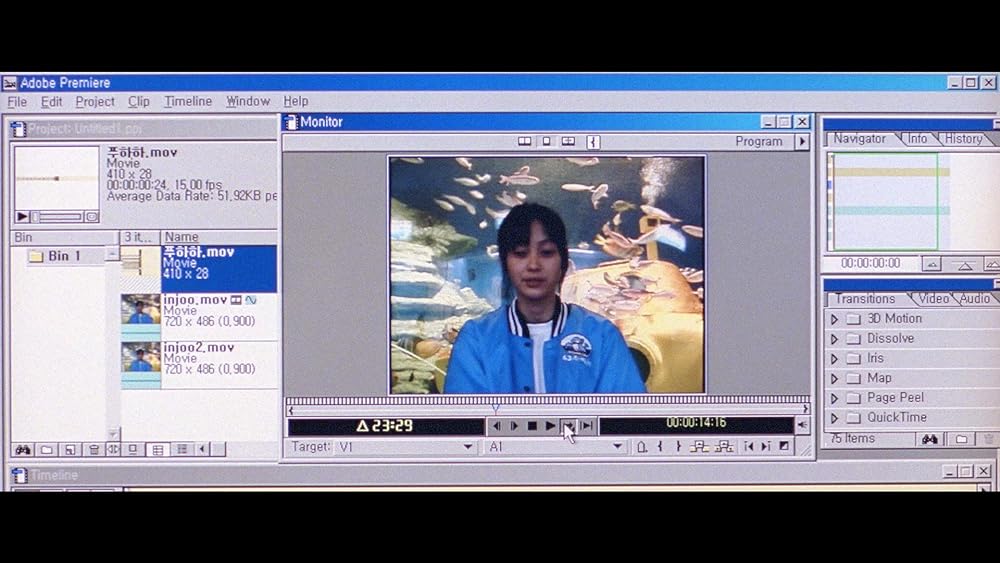Open the Timeline menu

(x=188, y=101)
